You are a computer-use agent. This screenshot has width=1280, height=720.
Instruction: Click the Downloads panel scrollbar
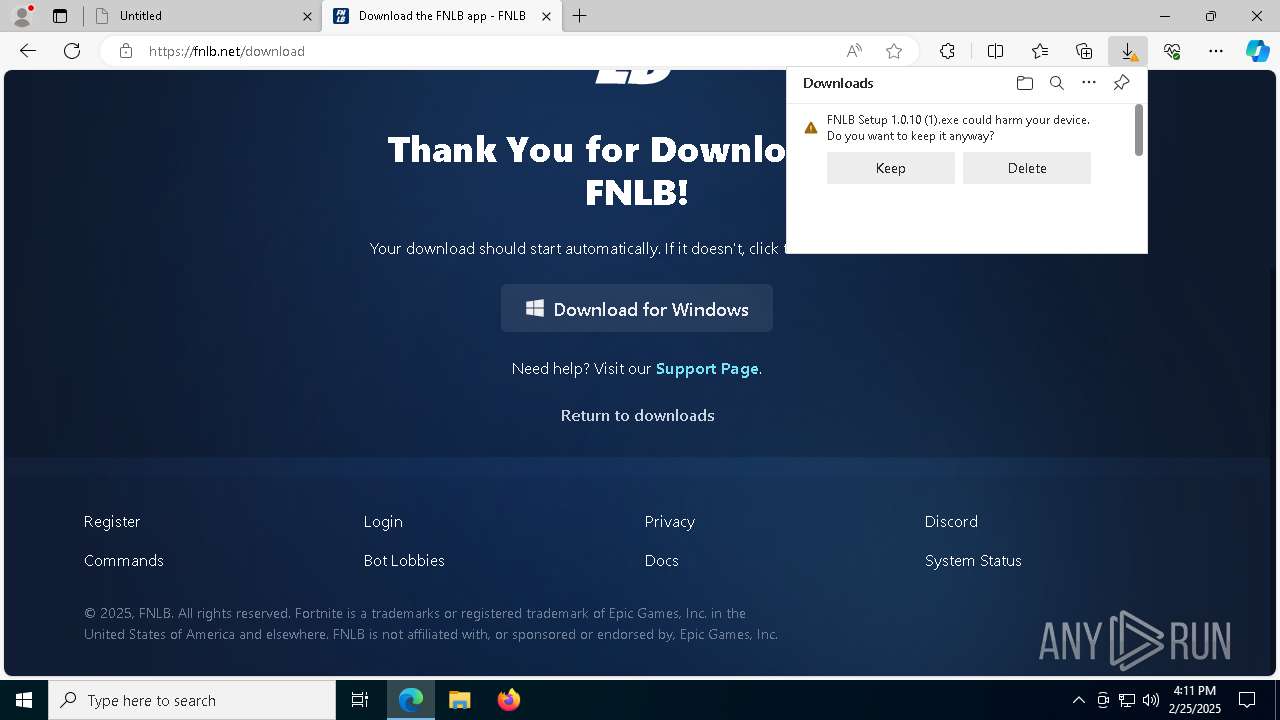pyautogui.click(x=1139, y=130)
